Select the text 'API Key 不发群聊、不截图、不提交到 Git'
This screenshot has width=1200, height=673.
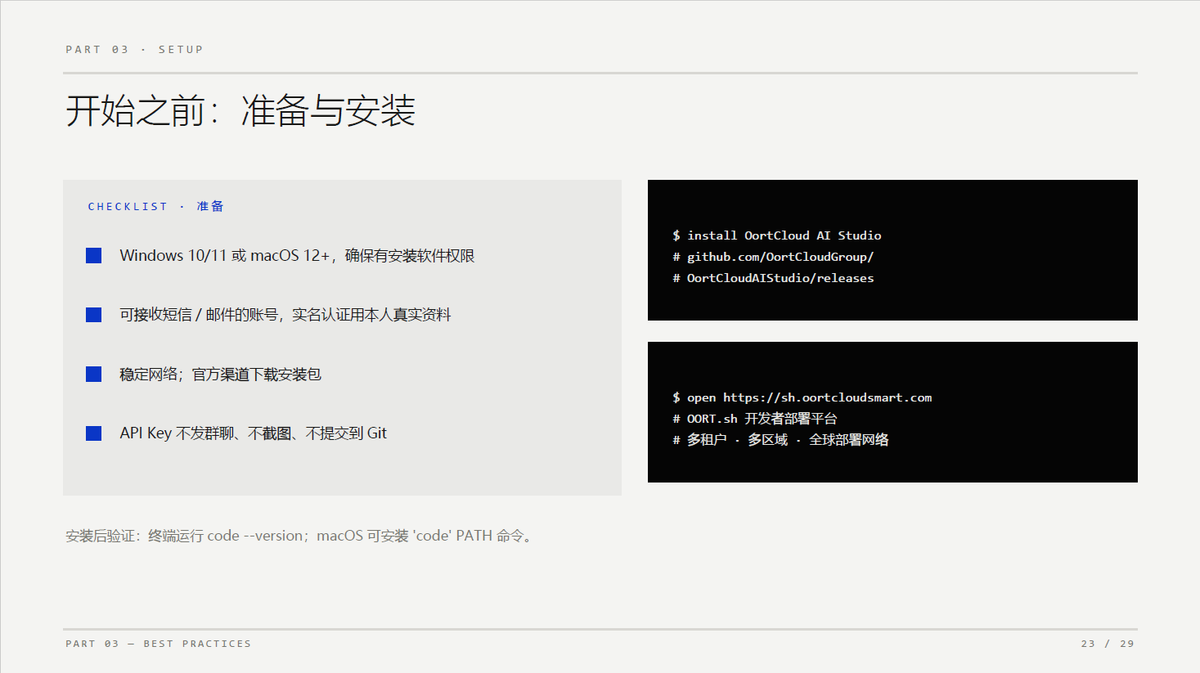point(253,433)
